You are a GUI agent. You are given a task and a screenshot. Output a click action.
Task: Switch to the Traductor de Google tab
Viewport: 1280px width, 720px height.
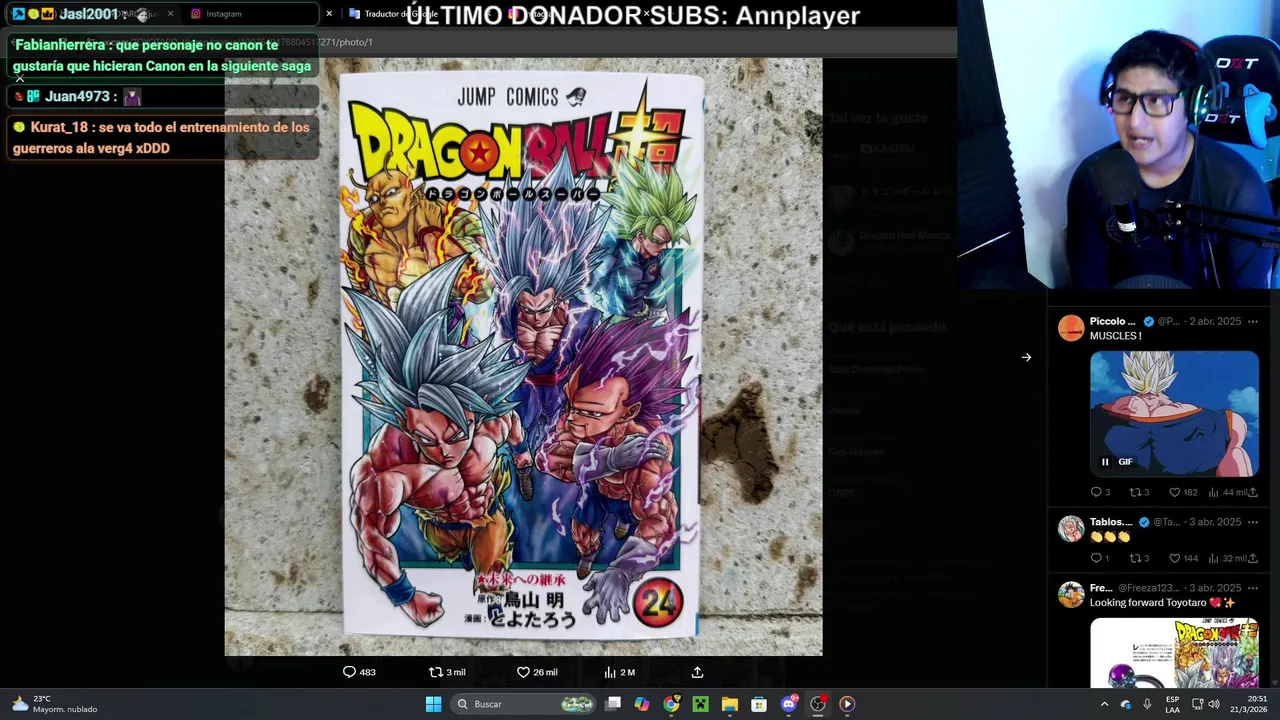[x=400, y=14]
